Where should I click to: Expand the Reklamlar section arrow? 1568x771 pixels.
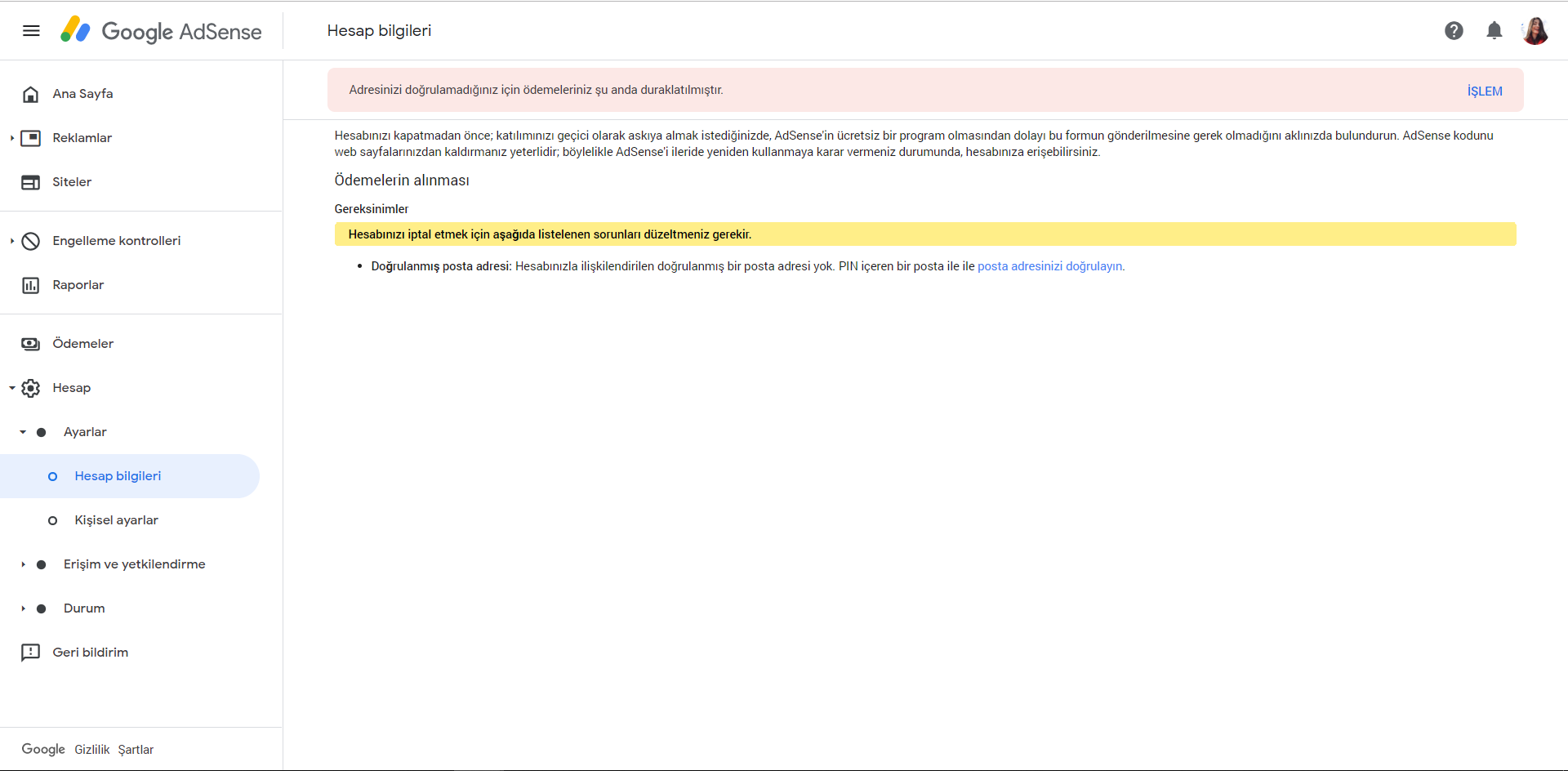(x=11, y=138)
